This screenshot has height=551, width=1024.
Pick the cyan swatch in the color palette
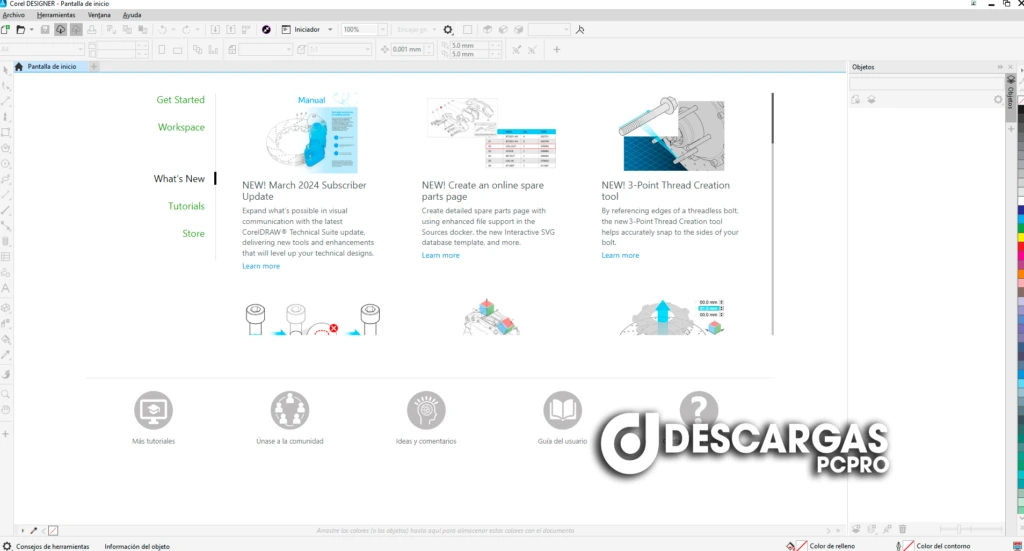(x=1020, y=218)
